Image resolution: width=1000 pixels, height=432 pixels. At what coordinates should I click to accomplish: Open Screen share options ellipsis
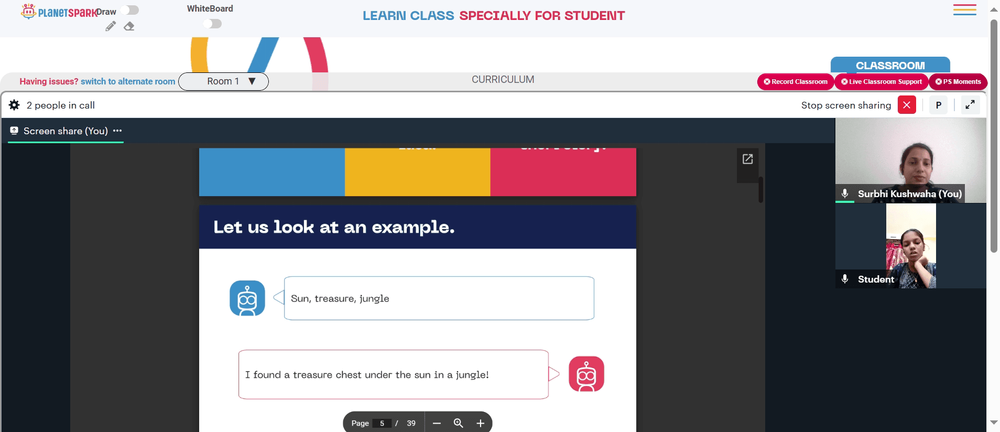(117, 131)
